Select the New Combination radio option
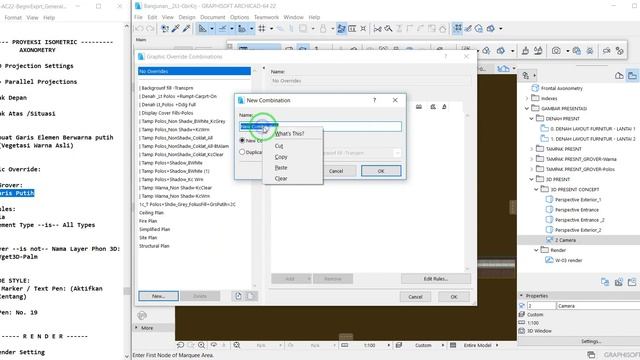The height and width of the screenshot is (360, 640). tap(242, 140)
